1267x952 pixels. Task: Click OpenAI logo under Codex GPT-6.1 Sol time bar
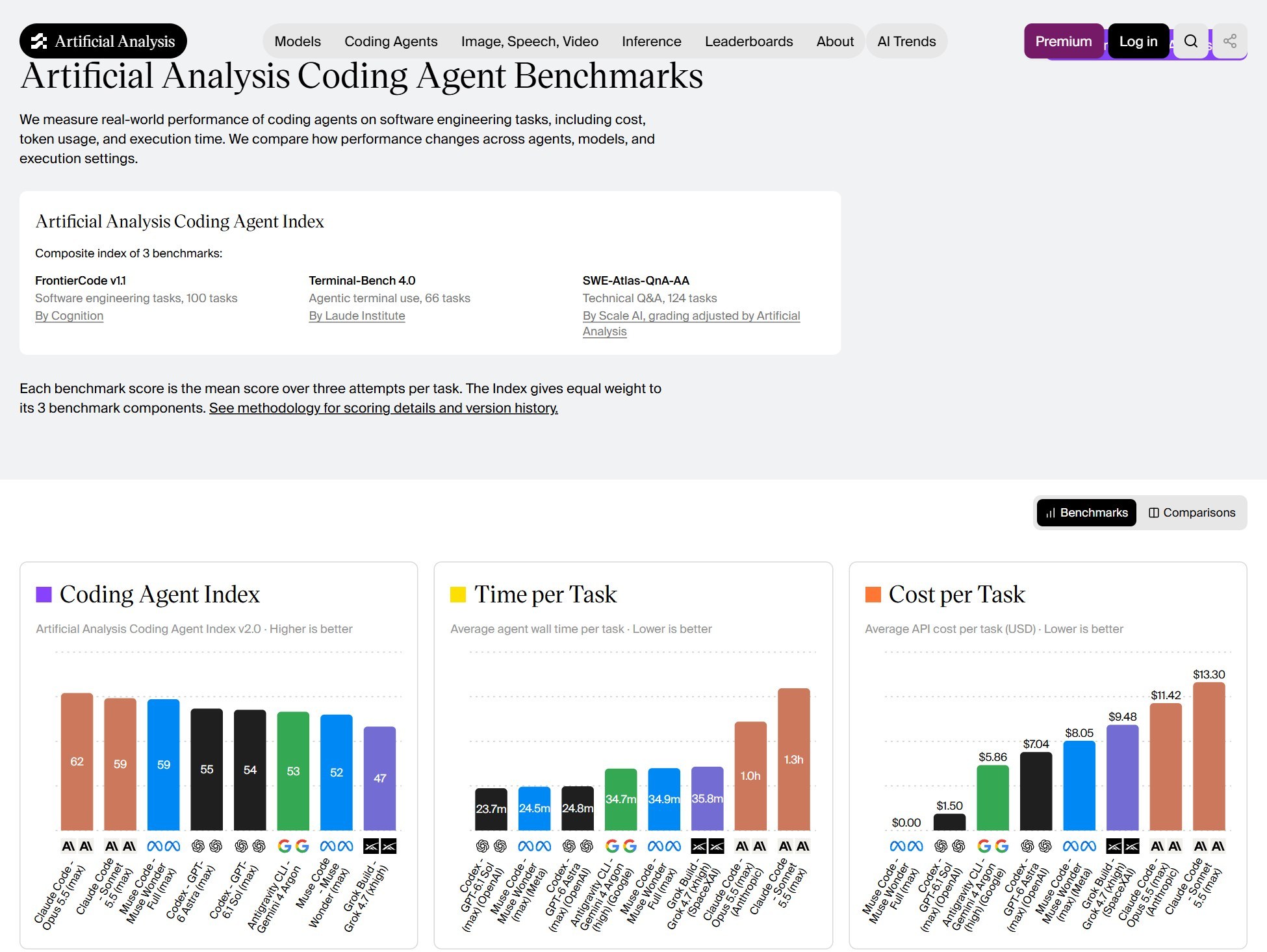tap(491, 846)
